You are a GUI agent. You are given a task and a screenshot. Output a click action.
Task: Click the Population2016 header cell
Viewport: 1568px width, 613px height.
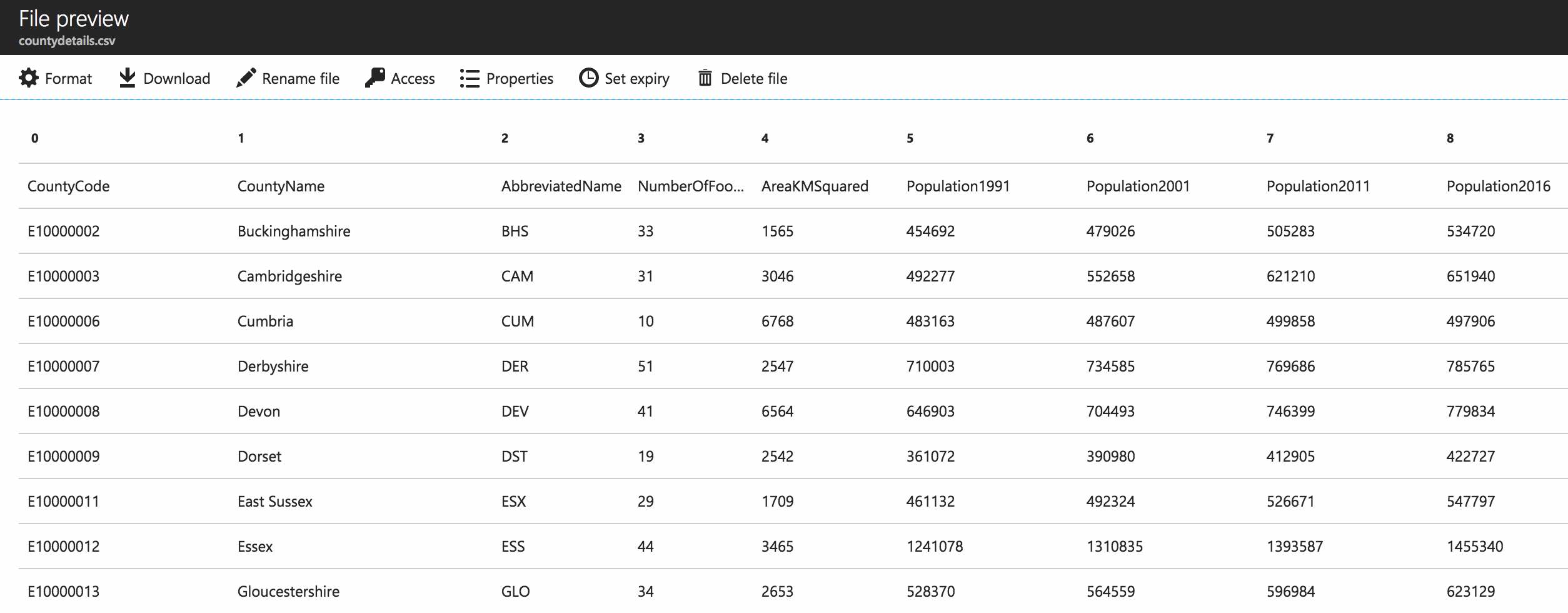(1498, 186)
